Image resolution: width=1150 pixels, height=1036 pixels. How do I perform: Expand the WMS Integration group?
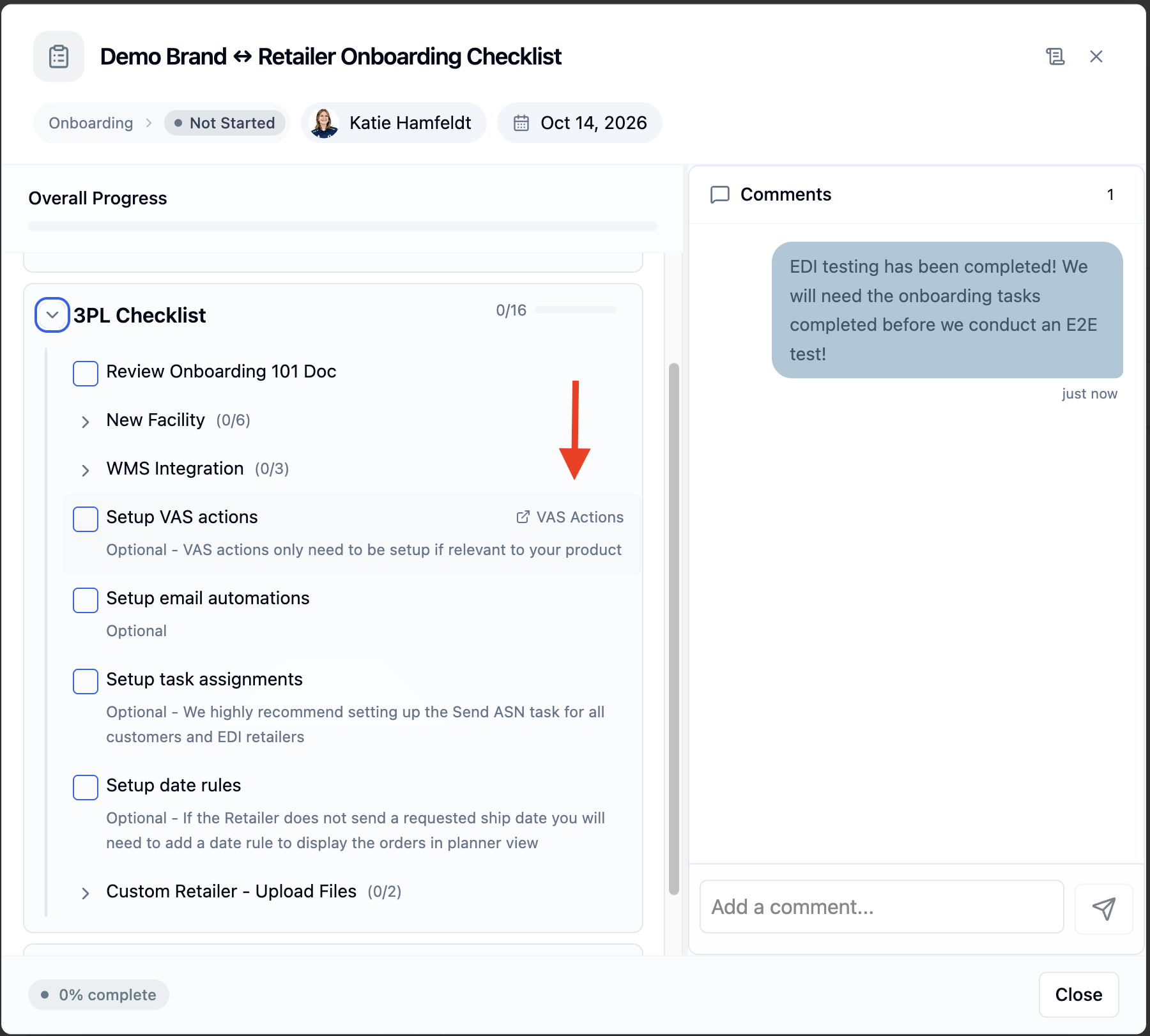click(85, 470)
